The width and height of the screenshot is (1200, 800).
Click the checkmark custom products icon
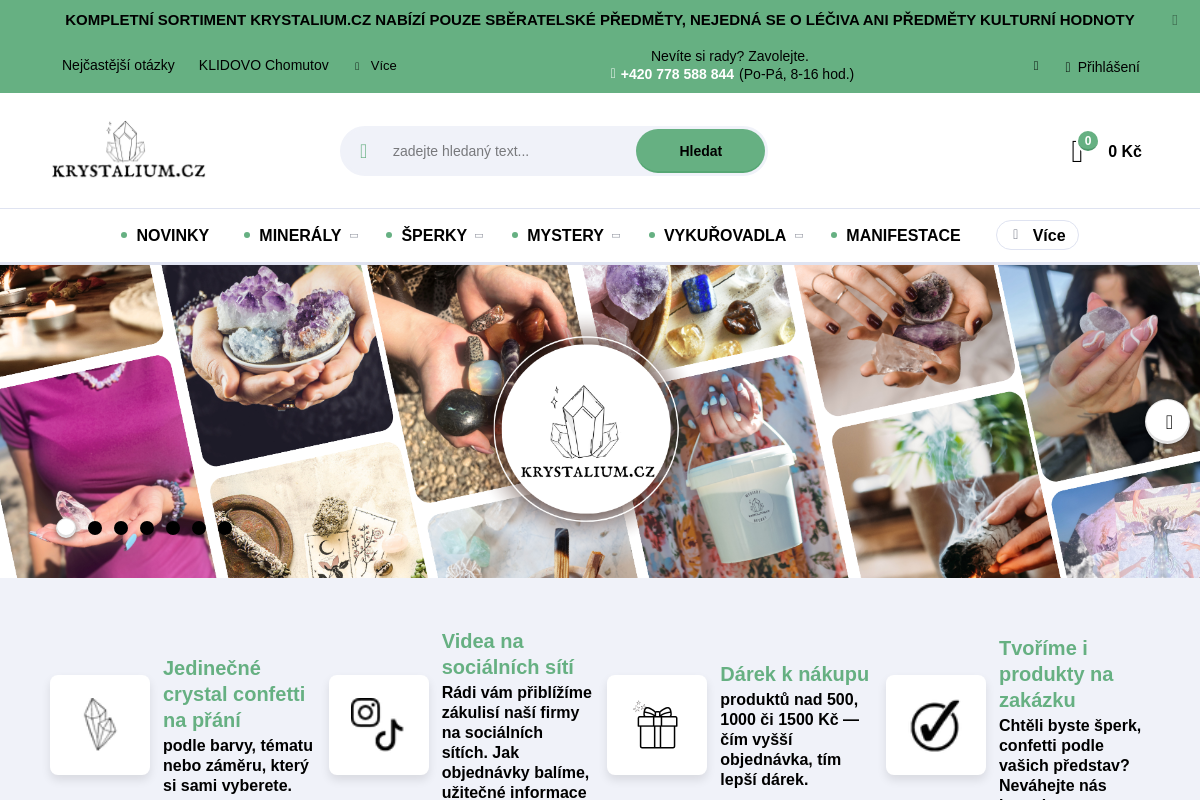(936, 725)
